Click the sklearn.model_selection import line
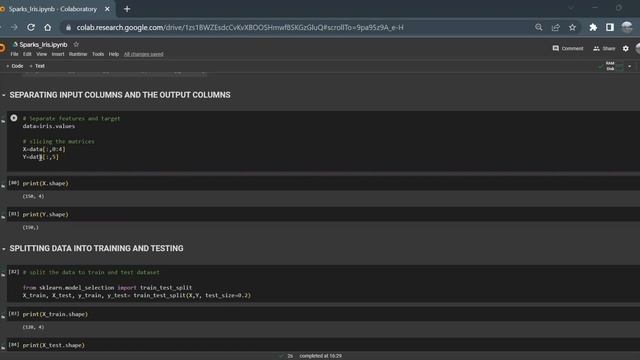 point(107,287)
